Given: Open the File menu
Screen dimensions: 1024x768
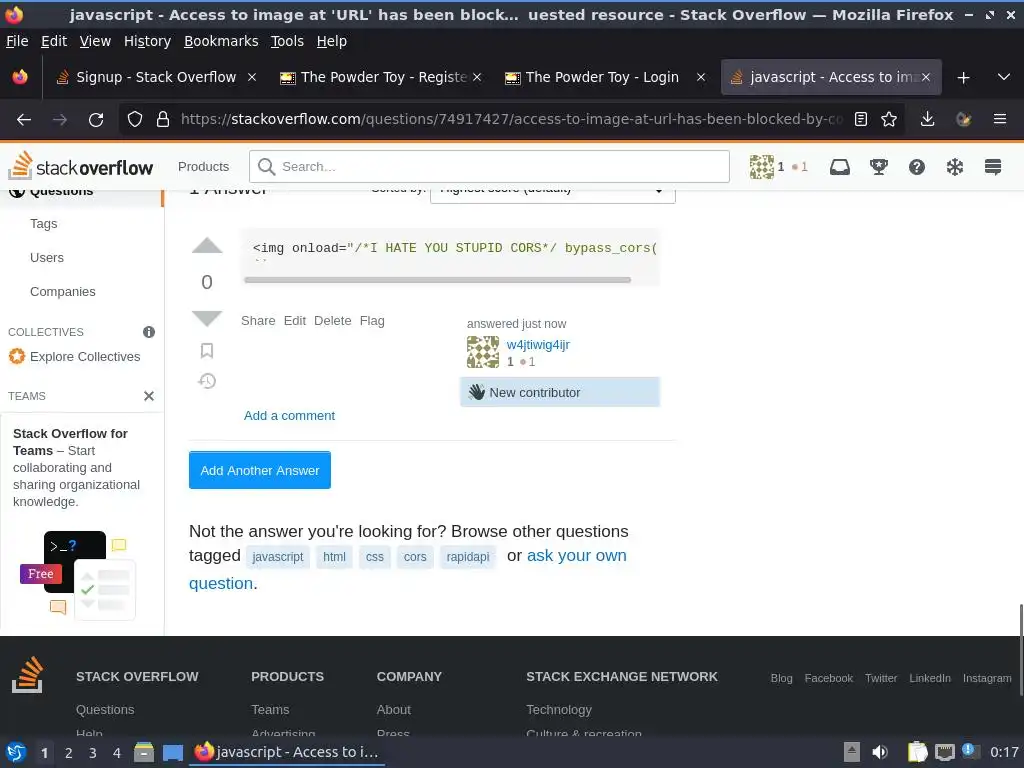Looking at the screenshot, I should 17,41.
